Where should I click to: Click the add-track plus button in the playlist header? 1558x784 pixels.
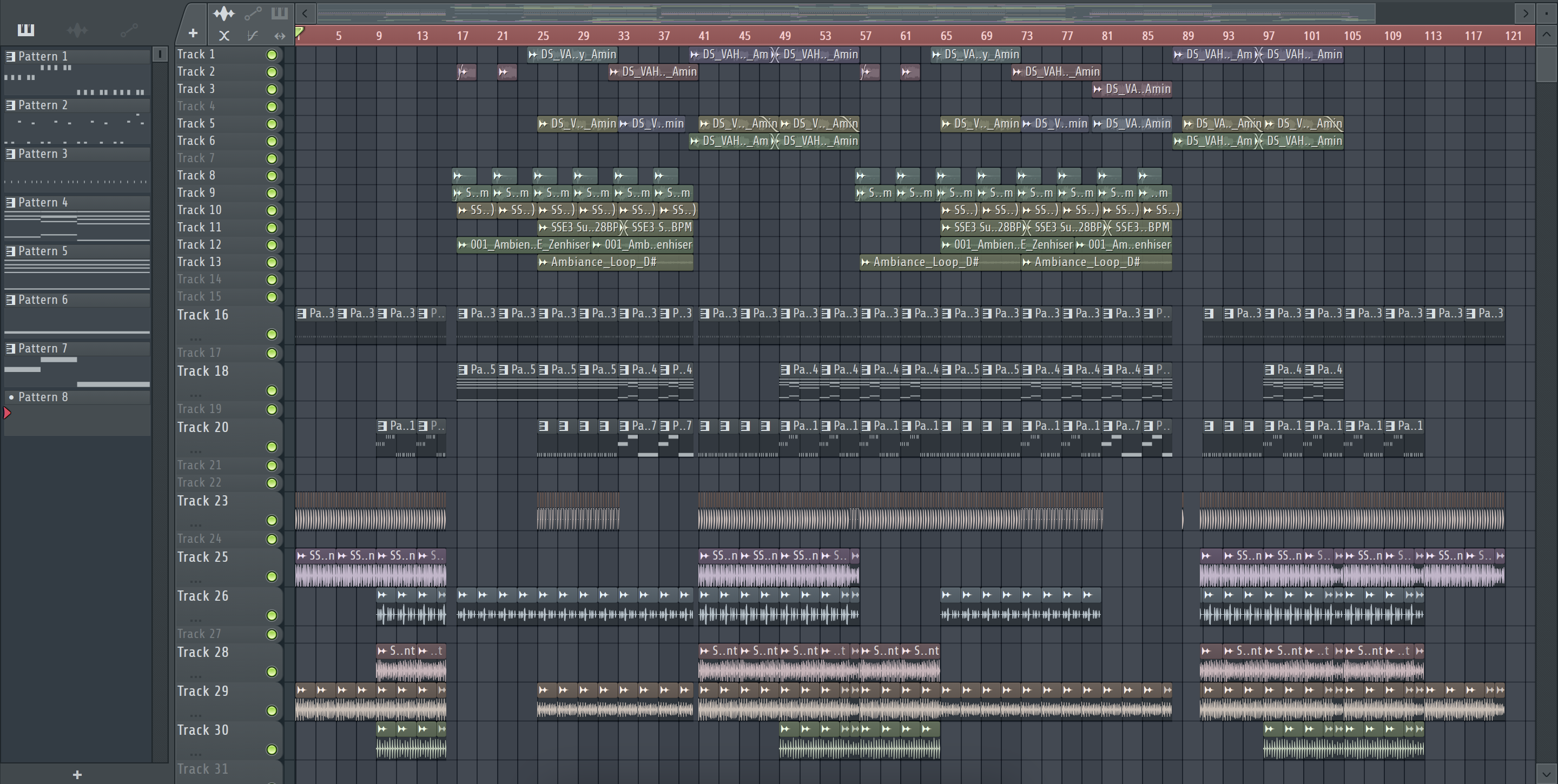[x=193, y=33]
